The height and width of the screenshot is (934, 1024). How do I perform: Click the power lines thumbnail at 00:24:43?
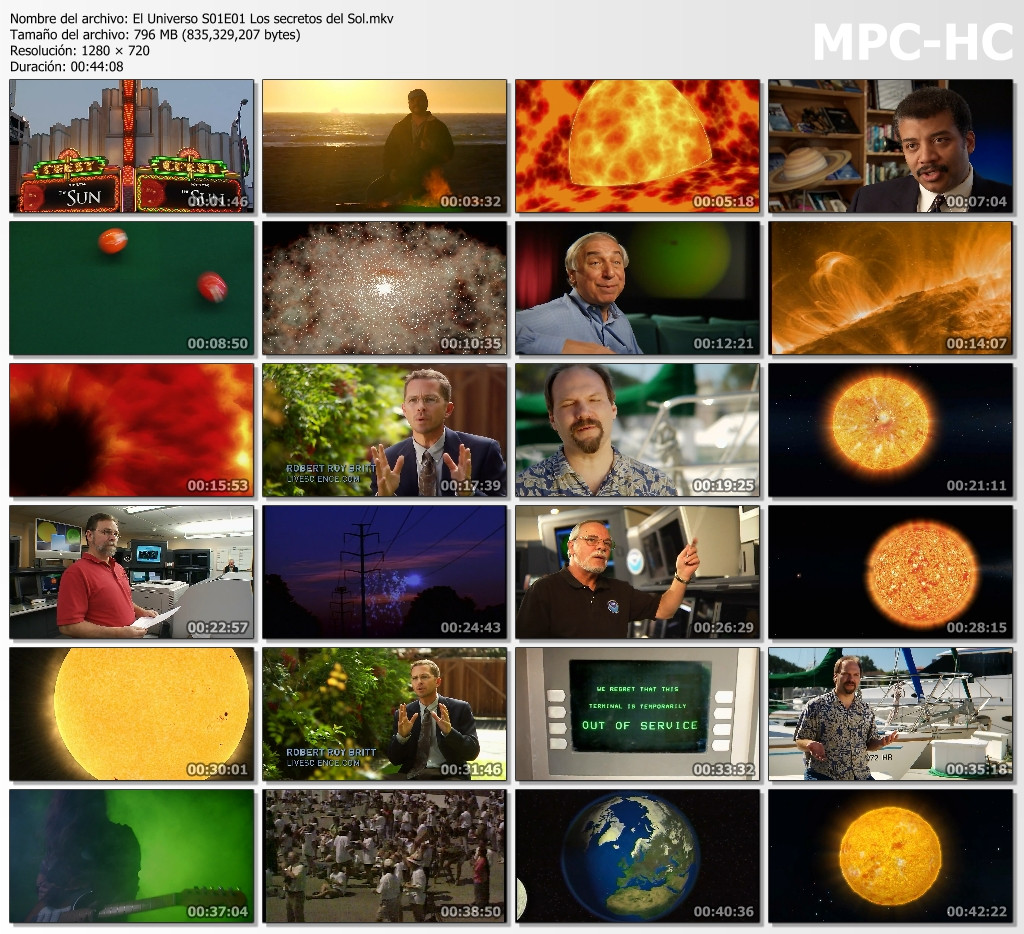click(x=385, y=572)
